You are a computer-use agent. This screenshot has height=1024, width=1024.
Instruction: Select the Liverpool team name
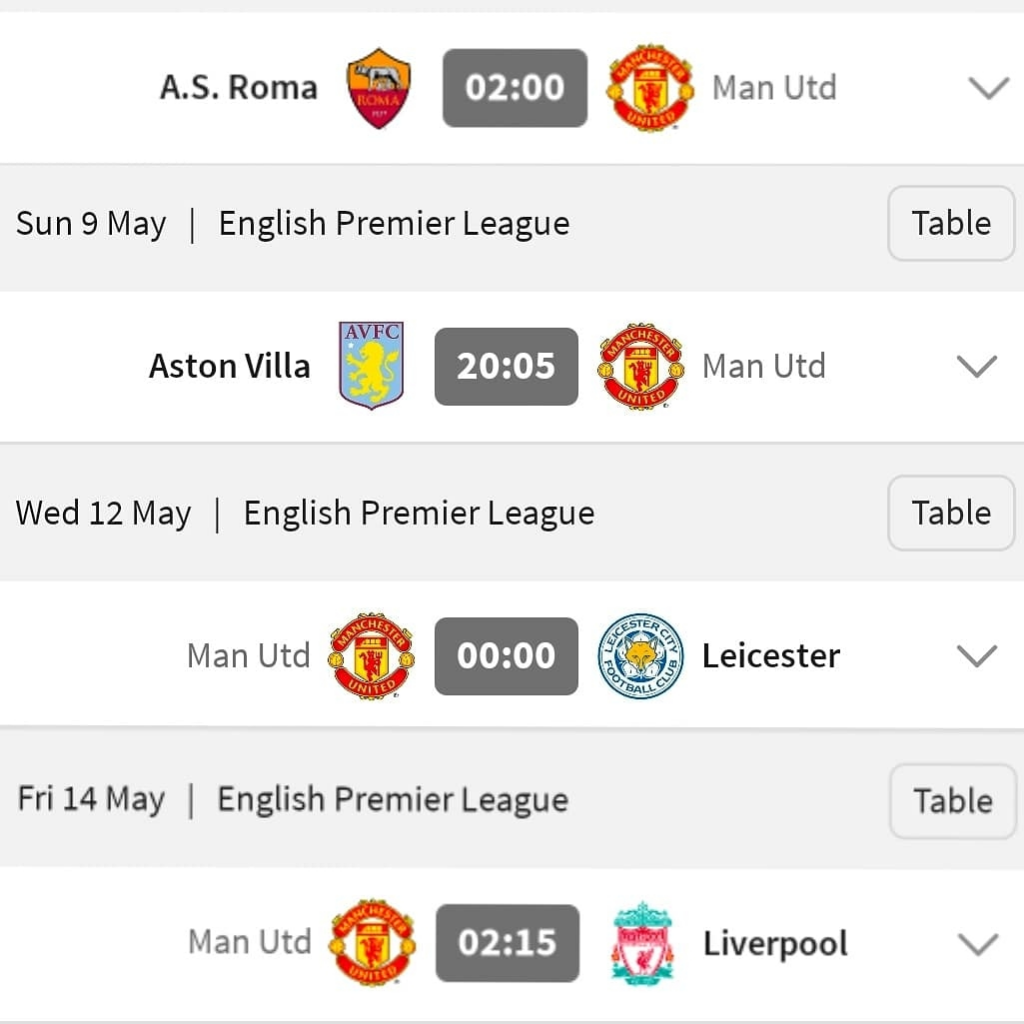(x=775, y=943)
